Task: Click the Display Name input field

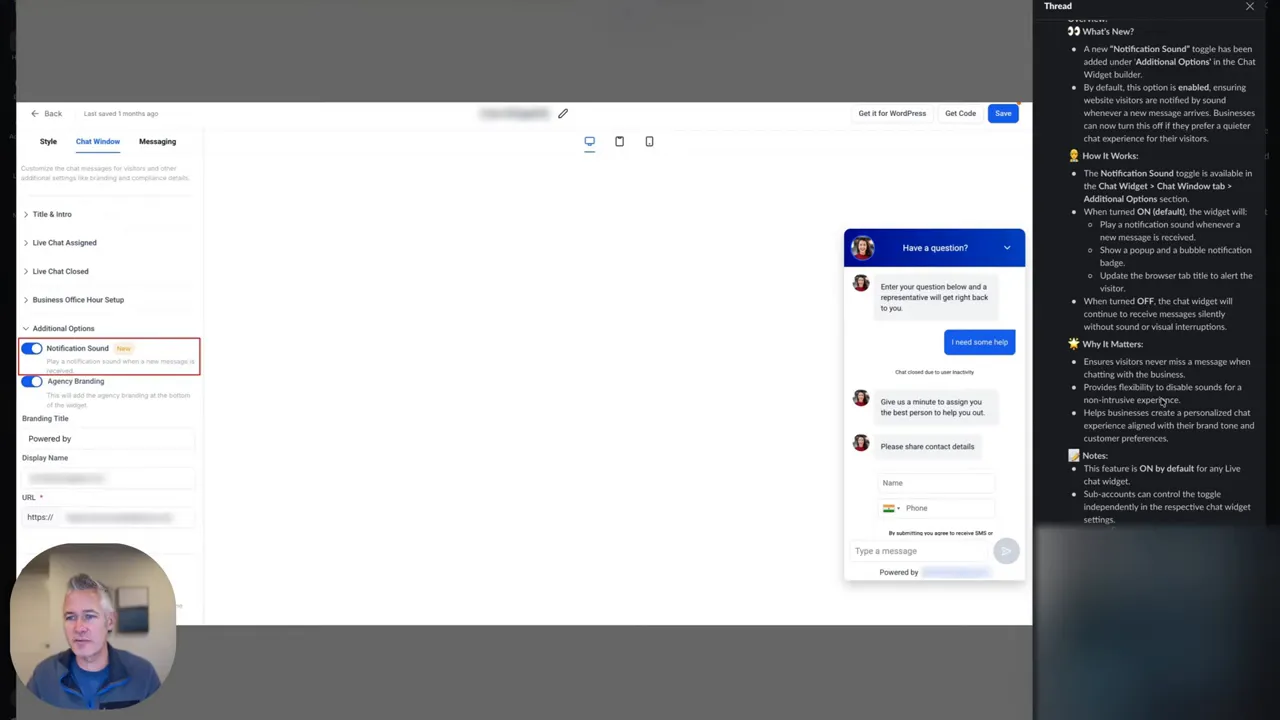Action: (x=108, y=478)
